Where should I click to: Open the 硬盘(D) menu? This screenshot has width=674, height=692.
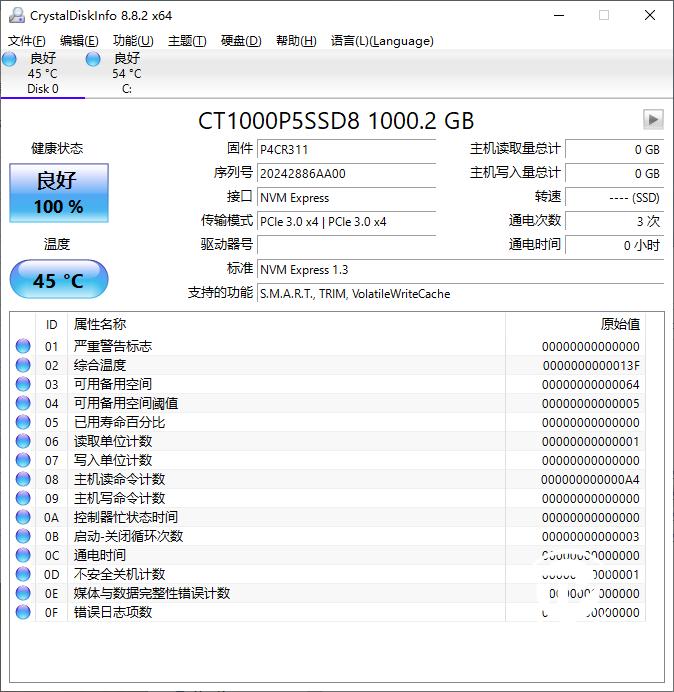pyautogui.click(x=241, y=41)
